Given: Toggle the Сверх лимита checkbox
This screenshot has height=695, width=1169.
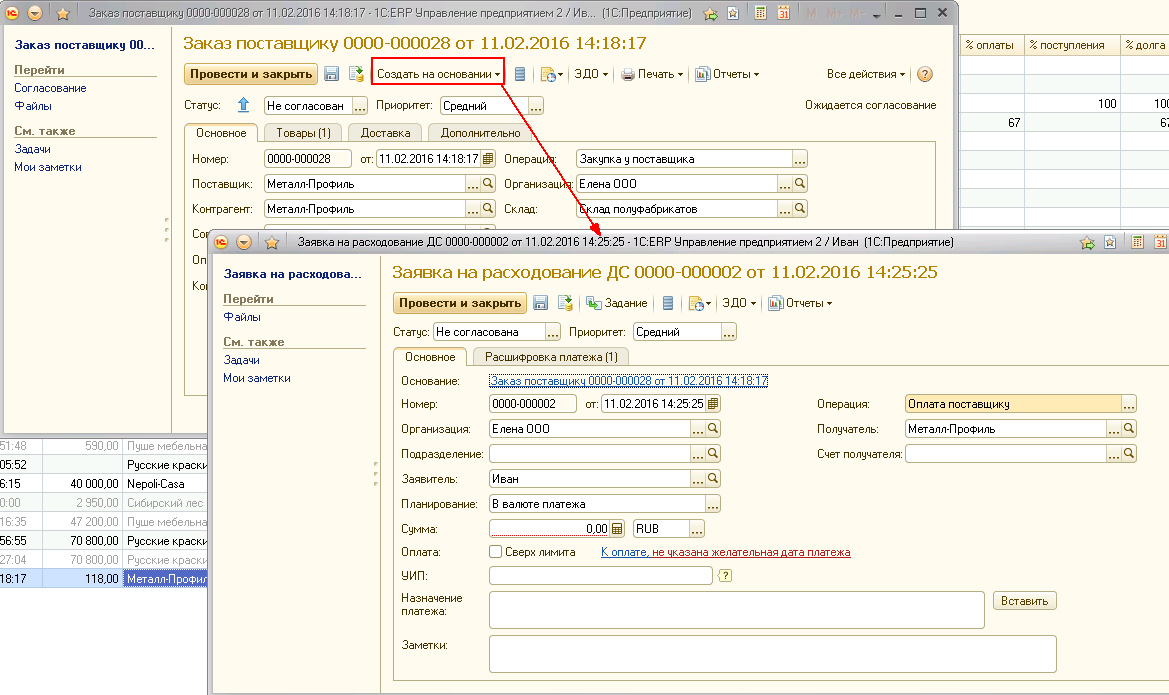Looking at the screenshot, I should 495,552.
